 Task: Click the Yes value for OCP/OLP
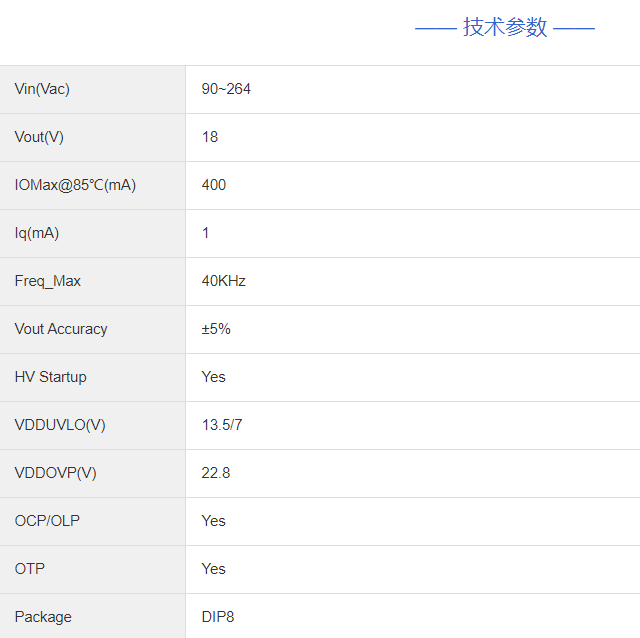[x=213, y=521]
